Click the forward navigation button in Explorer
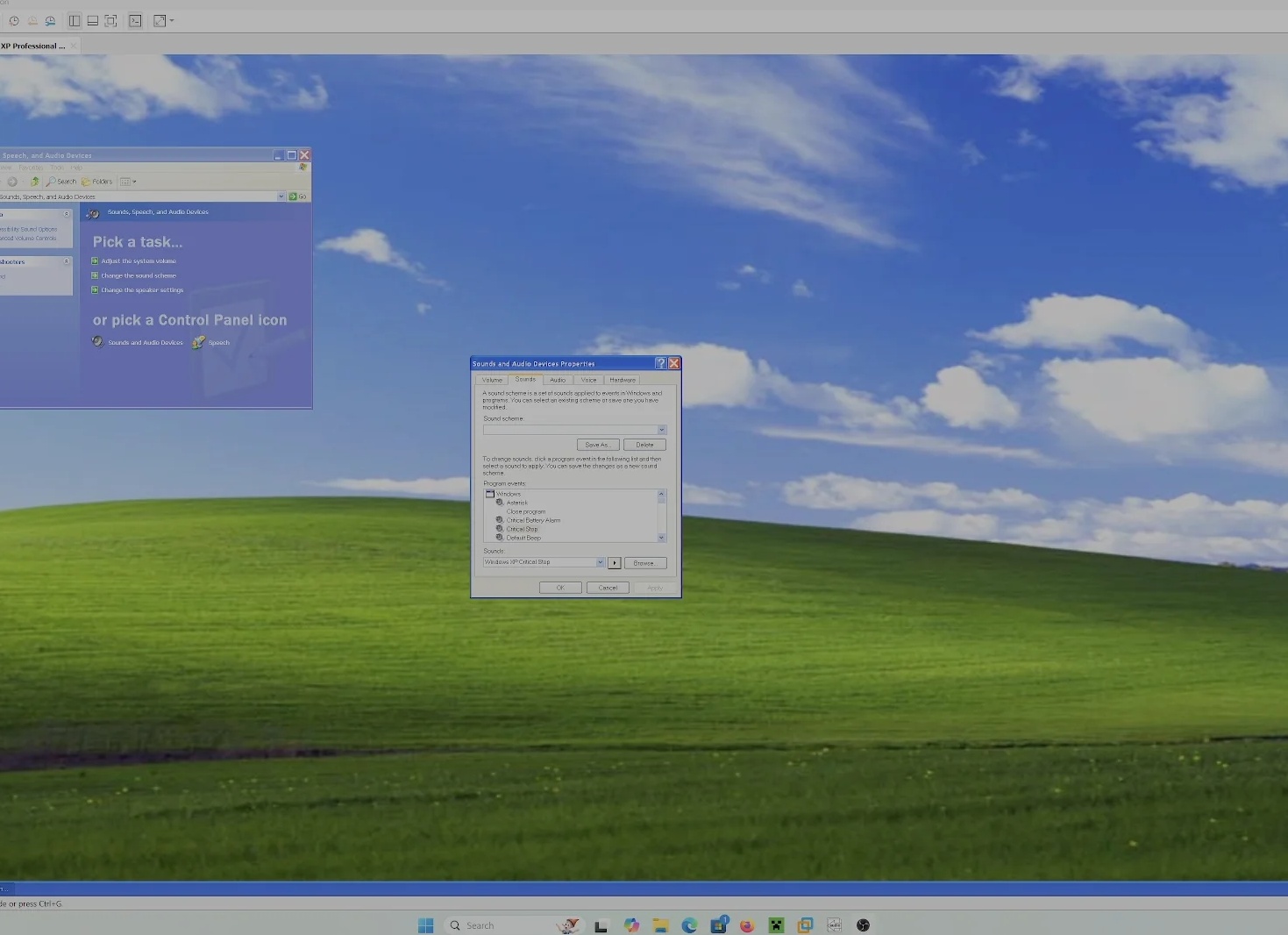 [x=12, y=182]
